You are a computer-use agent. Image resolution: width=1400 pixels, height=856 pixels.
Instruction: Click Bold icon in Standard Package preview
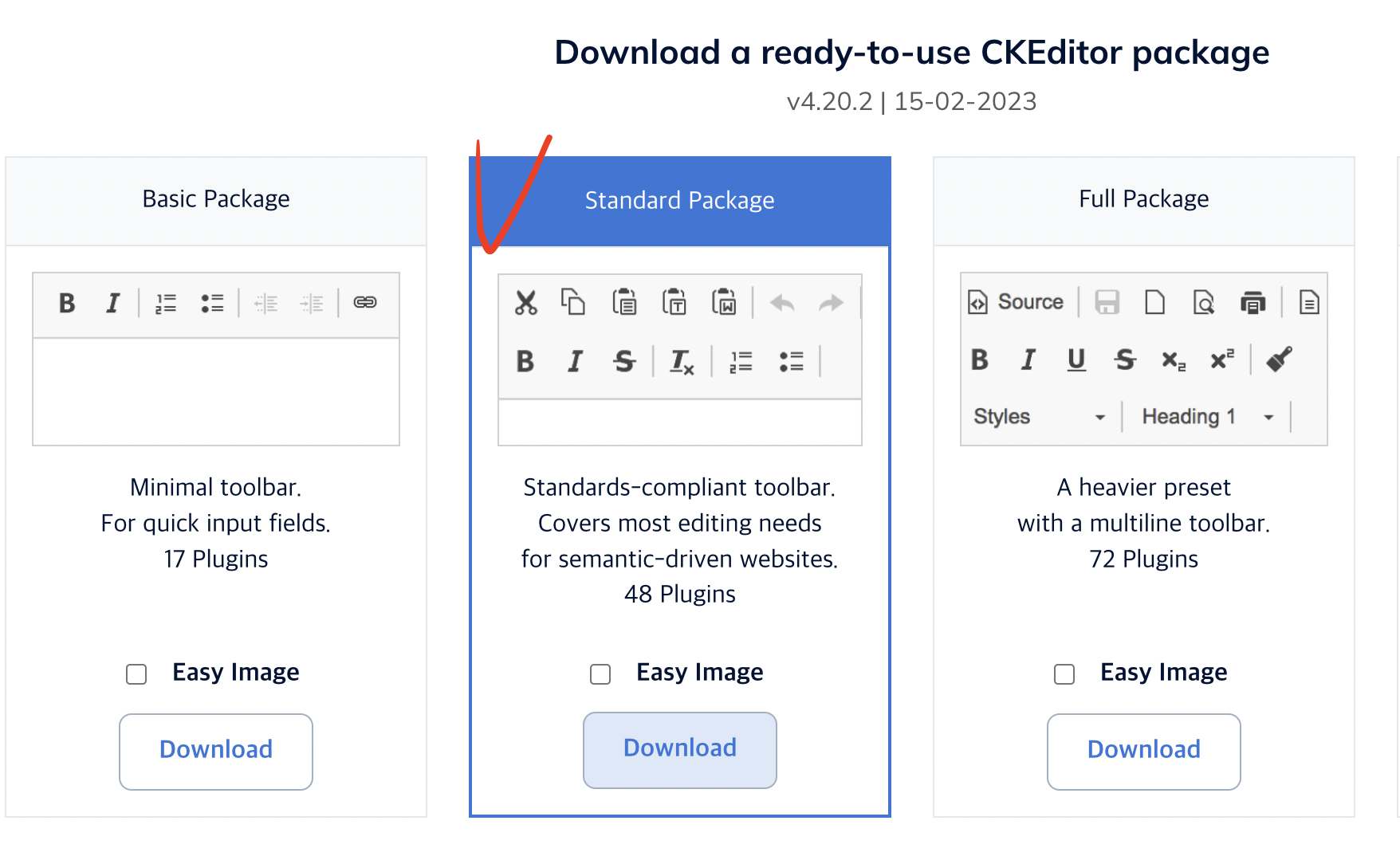[525, 362]
